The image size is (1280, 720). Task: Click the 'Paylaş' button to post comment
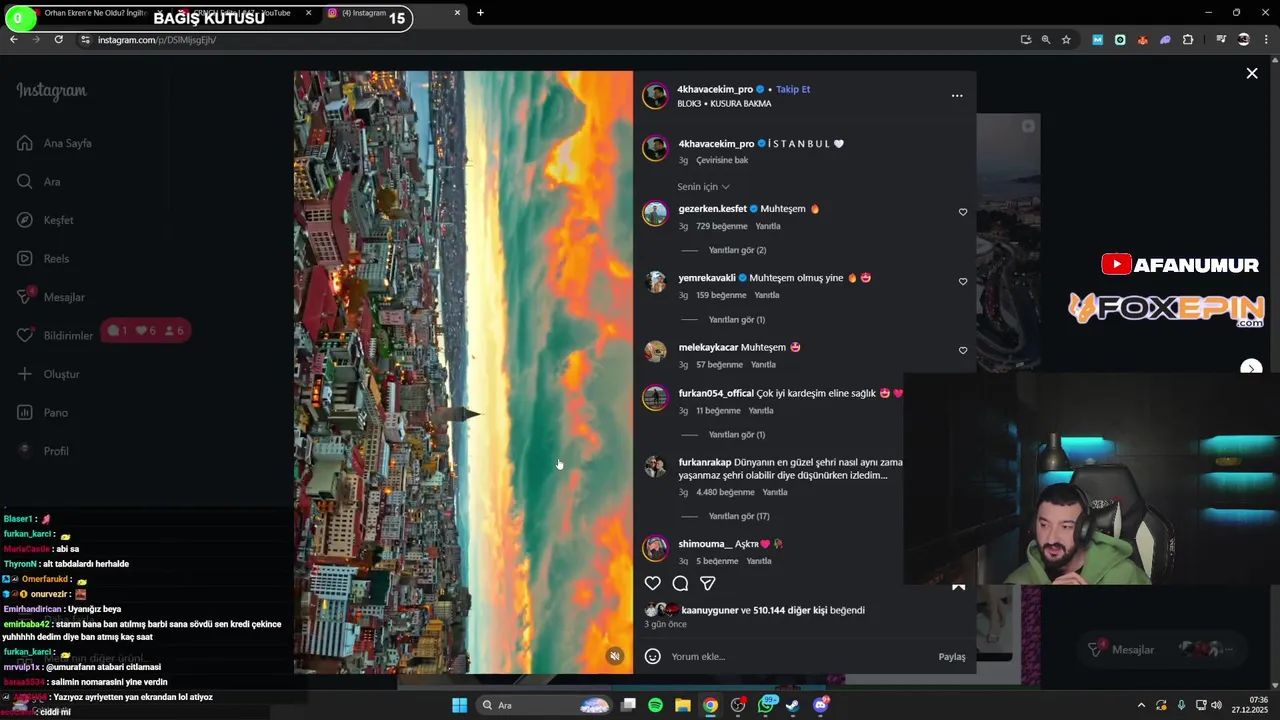coord(952,657)
